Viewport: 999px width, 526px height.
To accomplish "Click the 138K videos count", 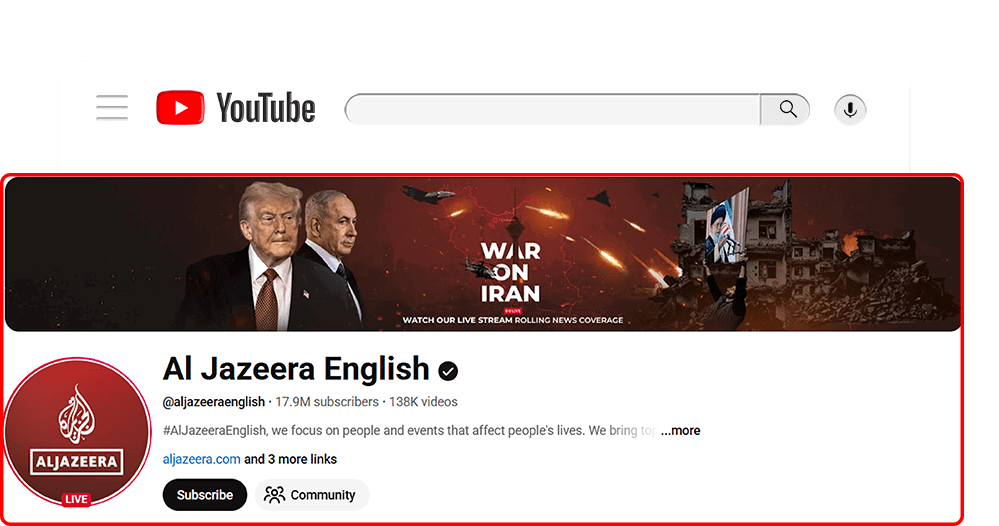I will (423, 402).
